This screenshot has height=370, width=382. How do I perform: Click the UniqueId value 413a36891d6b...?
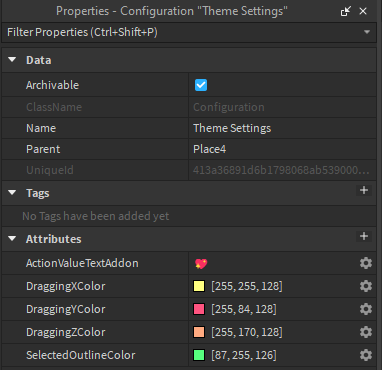pyautogui.click(x=281, y=170)
